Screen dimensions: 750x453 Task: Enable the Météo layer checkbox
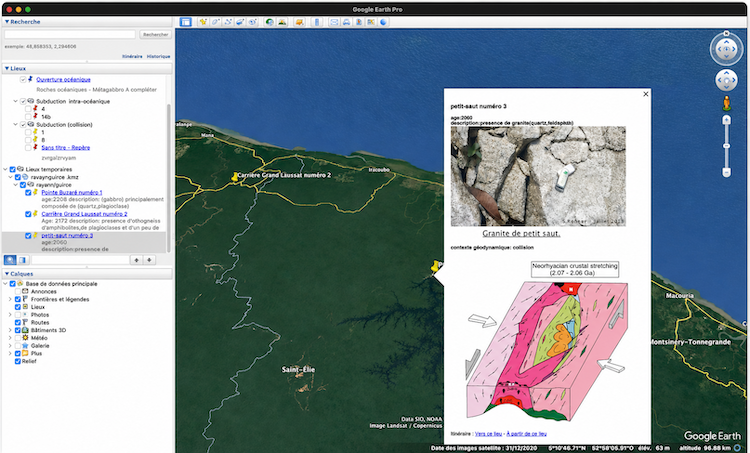[18, 338]
